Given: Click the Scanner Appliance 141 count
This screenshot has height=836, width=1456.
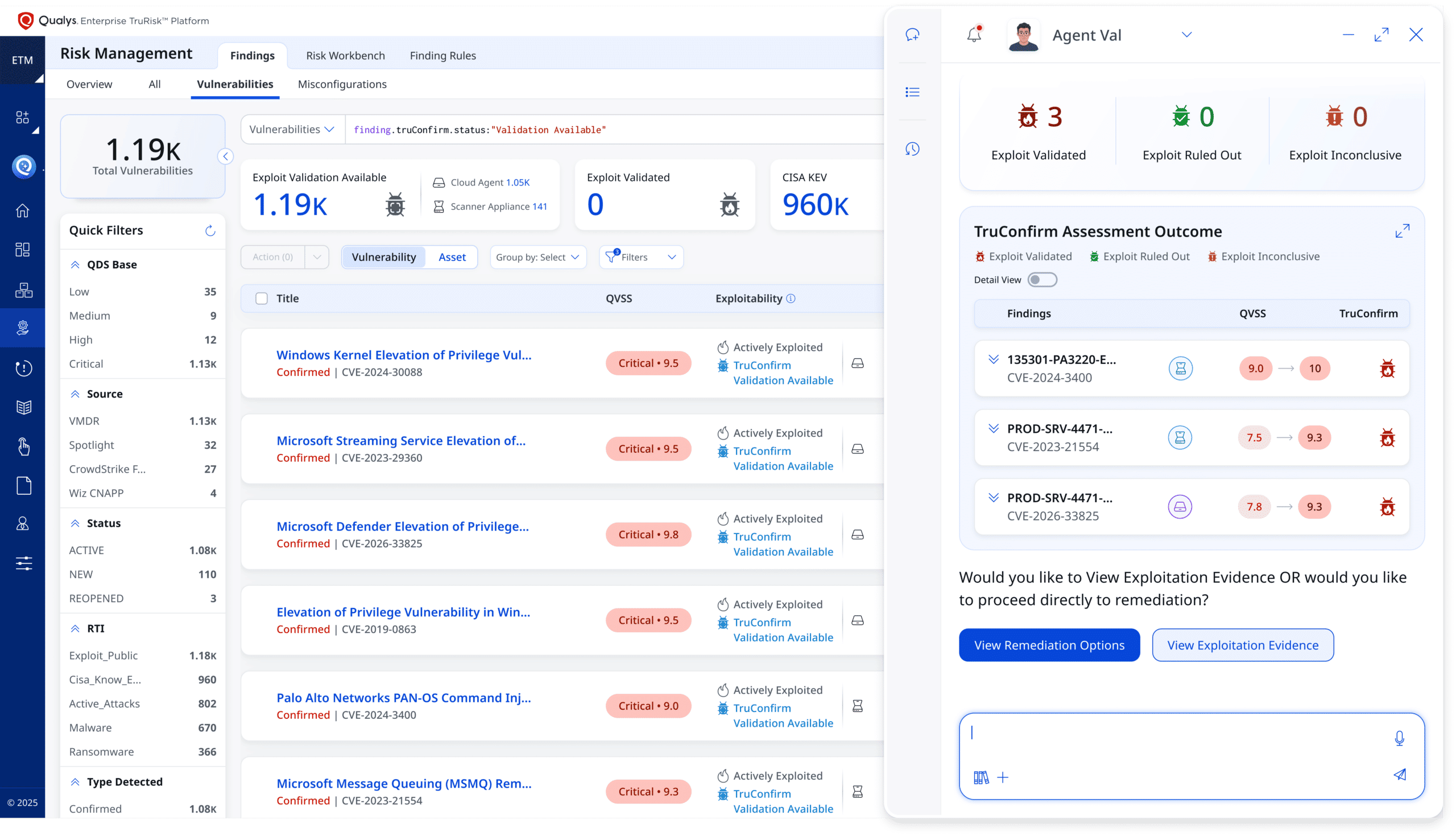Looking at the screenshot, I should 540,206.
